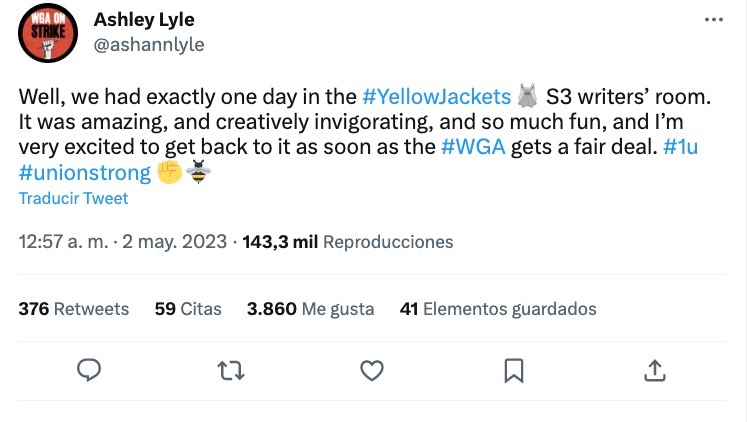Image resolution: width=747 pixels, height=422 pixels.
Task: Click Traducir Tweet to translate
Action: click(x=73, y=198)
